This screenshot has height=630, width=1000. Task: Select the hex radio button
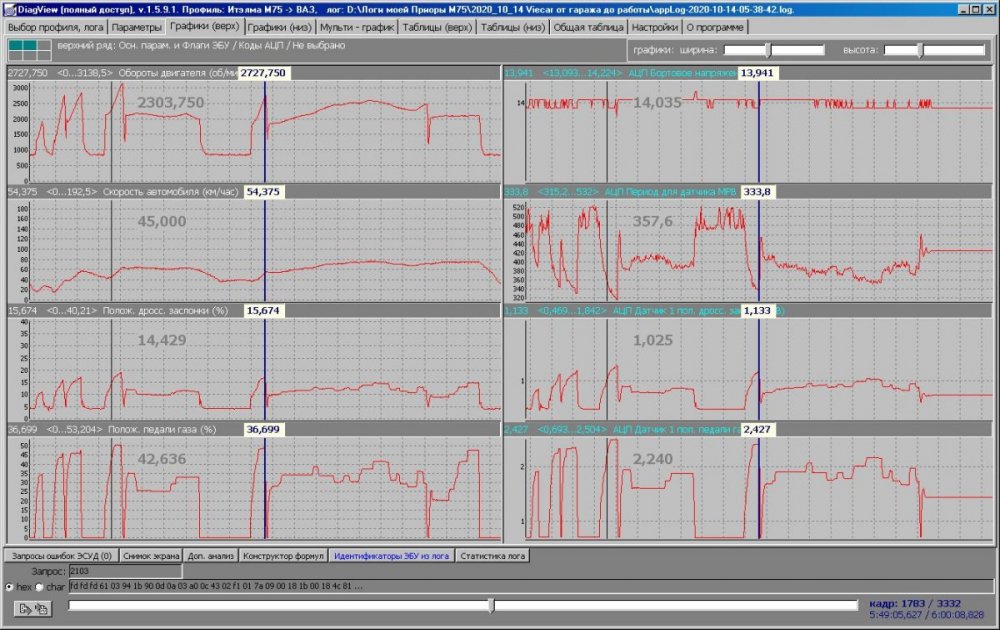click(9, 586)
